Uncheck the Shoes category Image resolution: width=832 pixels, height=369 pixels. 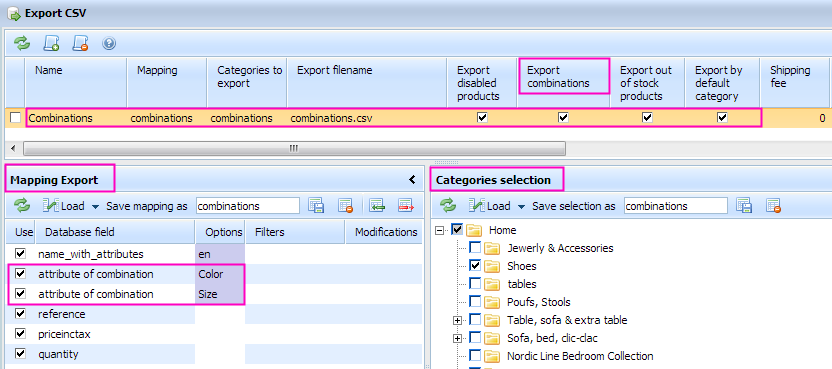pos(475,265)
